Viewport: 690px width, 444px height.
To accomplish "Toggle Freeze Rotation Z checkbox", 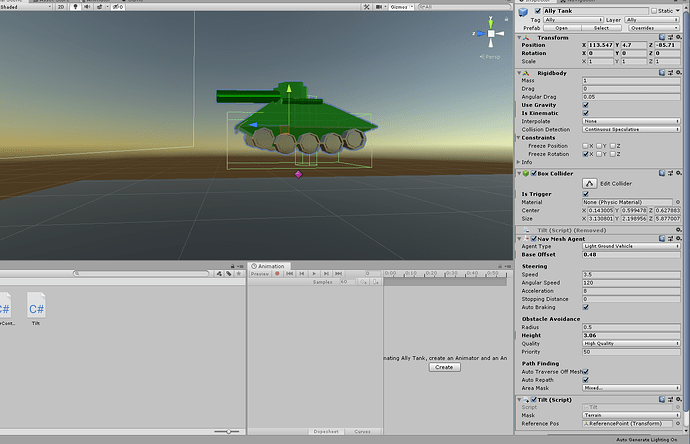I will click(x=613, y=154).
